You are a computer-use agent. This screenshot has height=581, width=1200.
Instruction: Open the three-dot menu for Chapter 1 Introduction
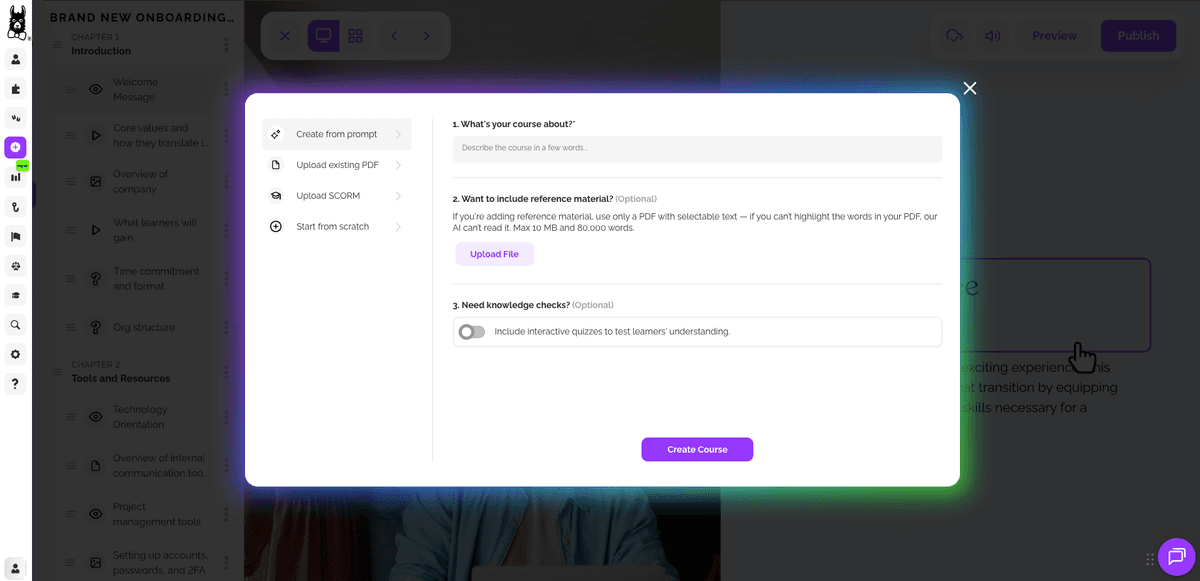(226, 44)
